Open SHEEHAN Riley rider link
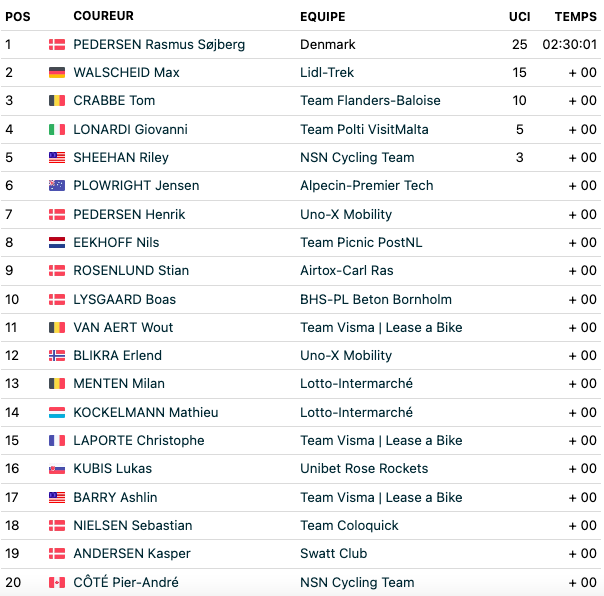Viewport: 604px width, 596px height. 121,158
